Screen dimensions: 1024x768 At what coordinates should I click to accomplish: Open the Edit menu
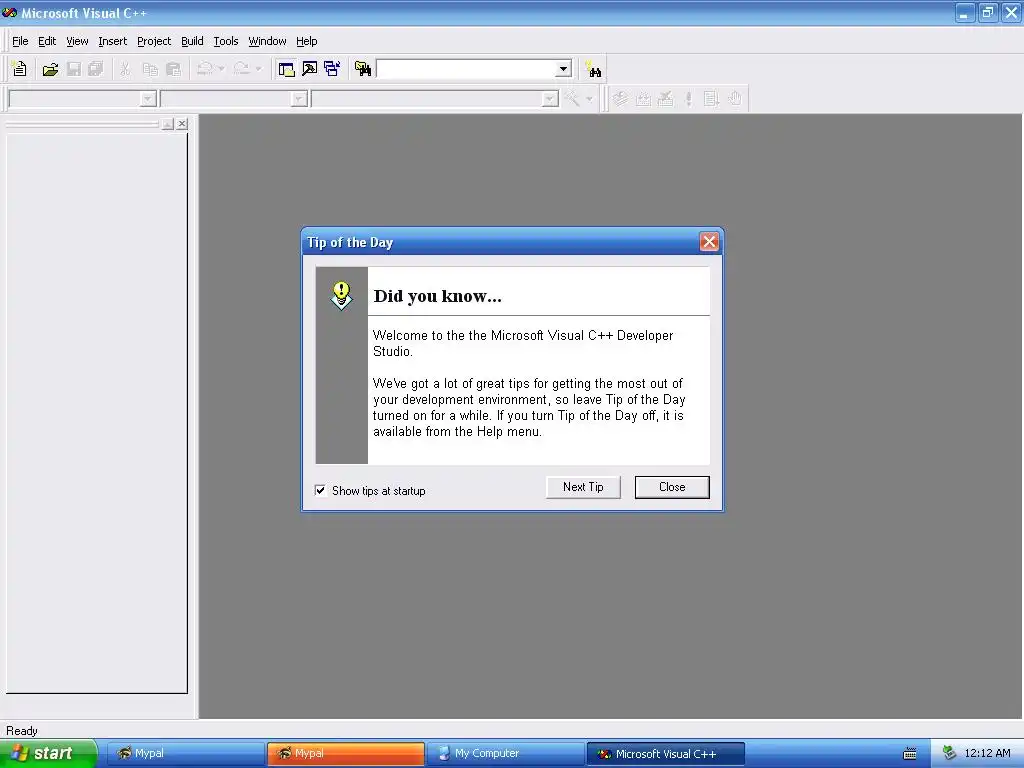[47, 41]
